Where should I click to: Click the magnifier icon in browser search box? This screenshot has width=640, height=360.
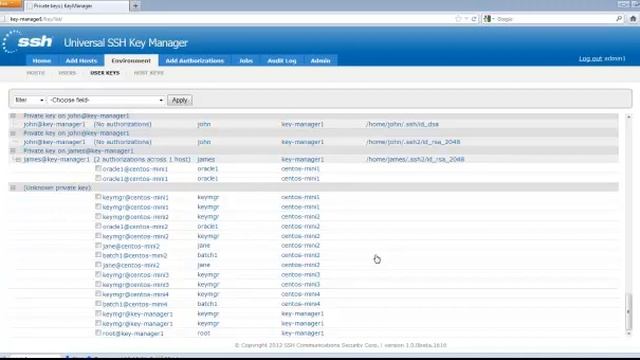619,19
